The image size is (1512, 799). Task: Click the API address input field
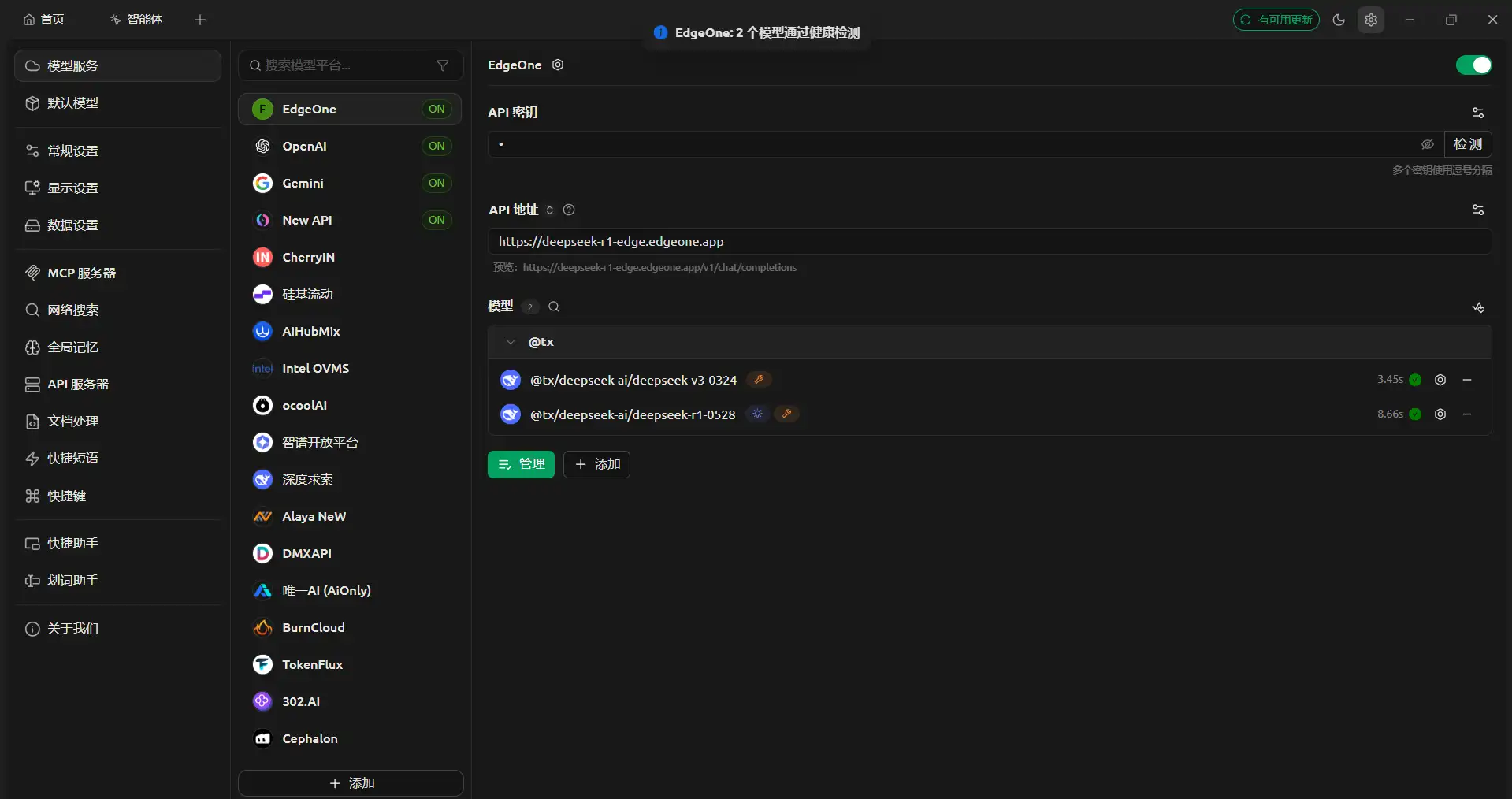[989, 241]
